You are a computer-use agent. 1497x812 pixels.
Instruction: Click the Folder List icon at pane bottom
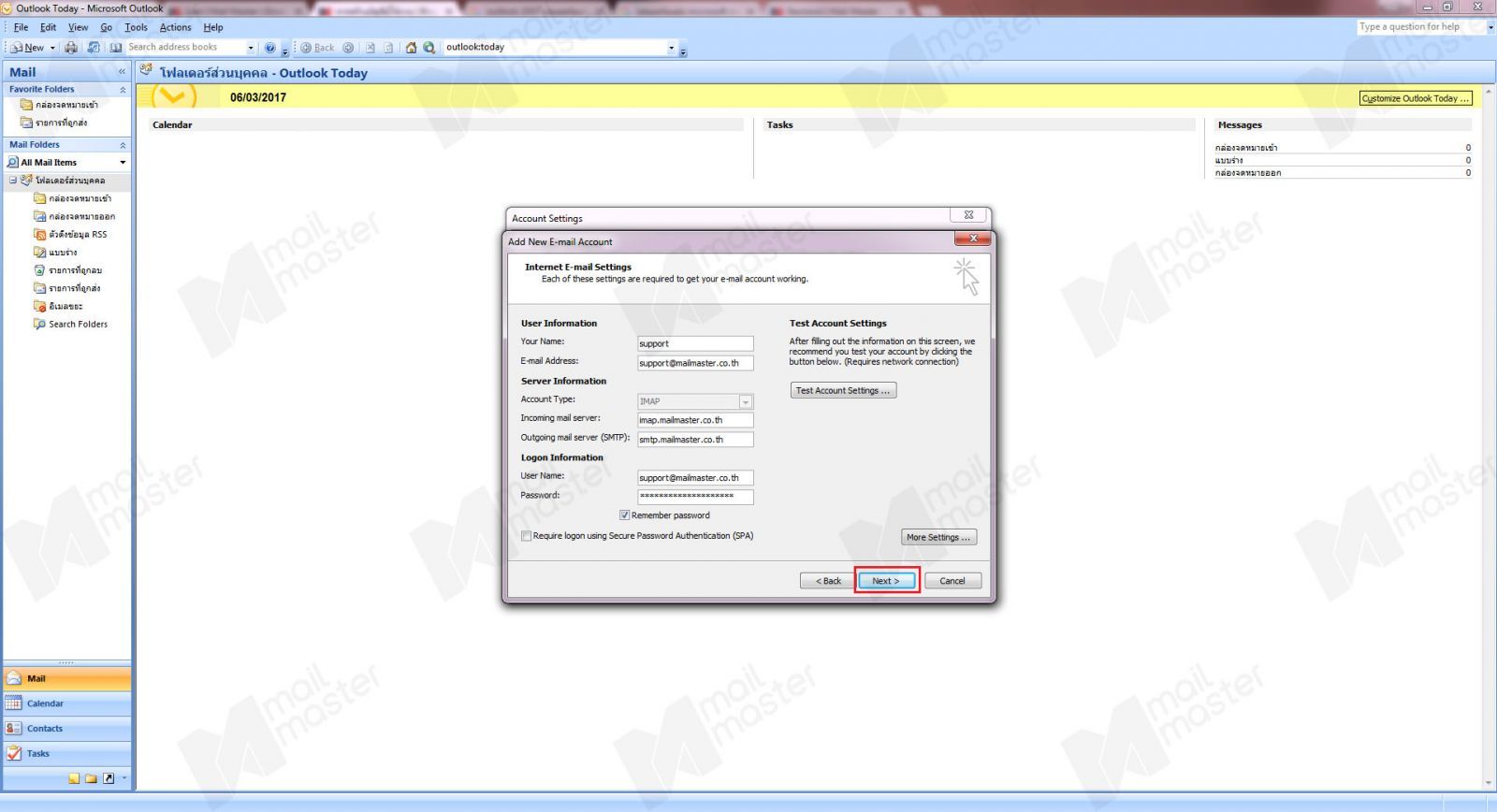point(91,778)
